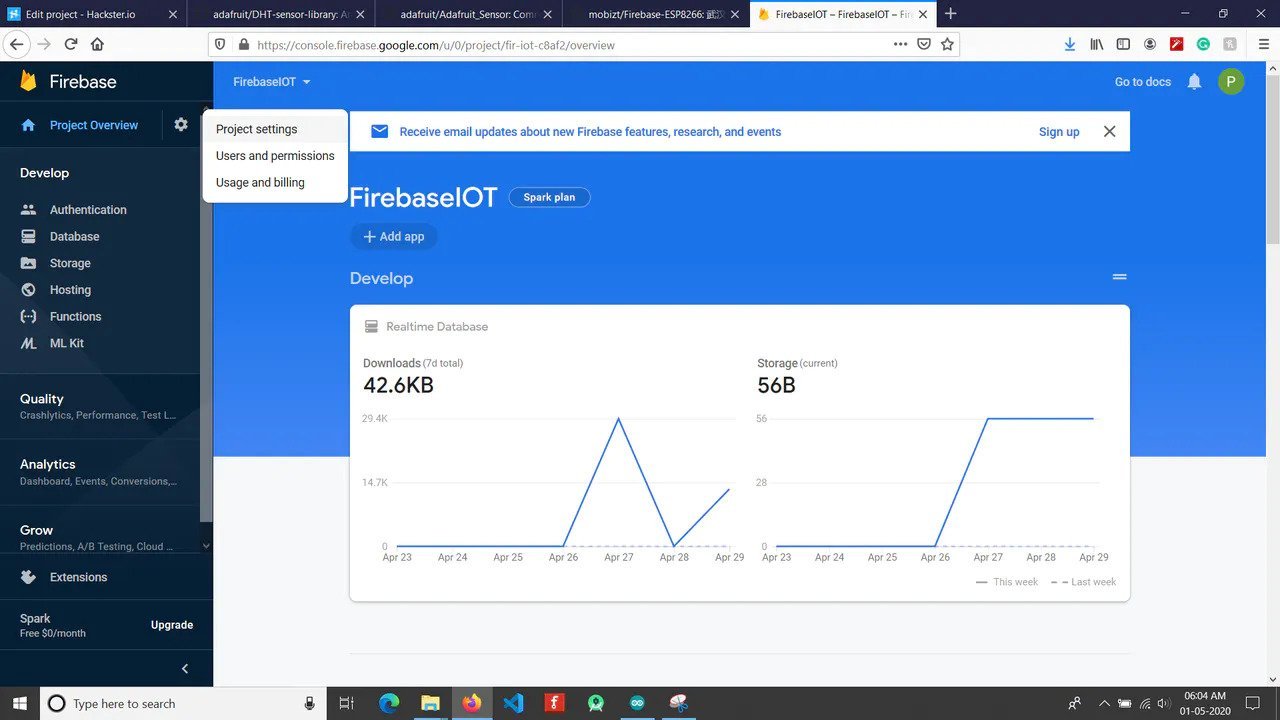Click the Windows Start button
This screenshot has height=720, width=1280.
[19, 703]
